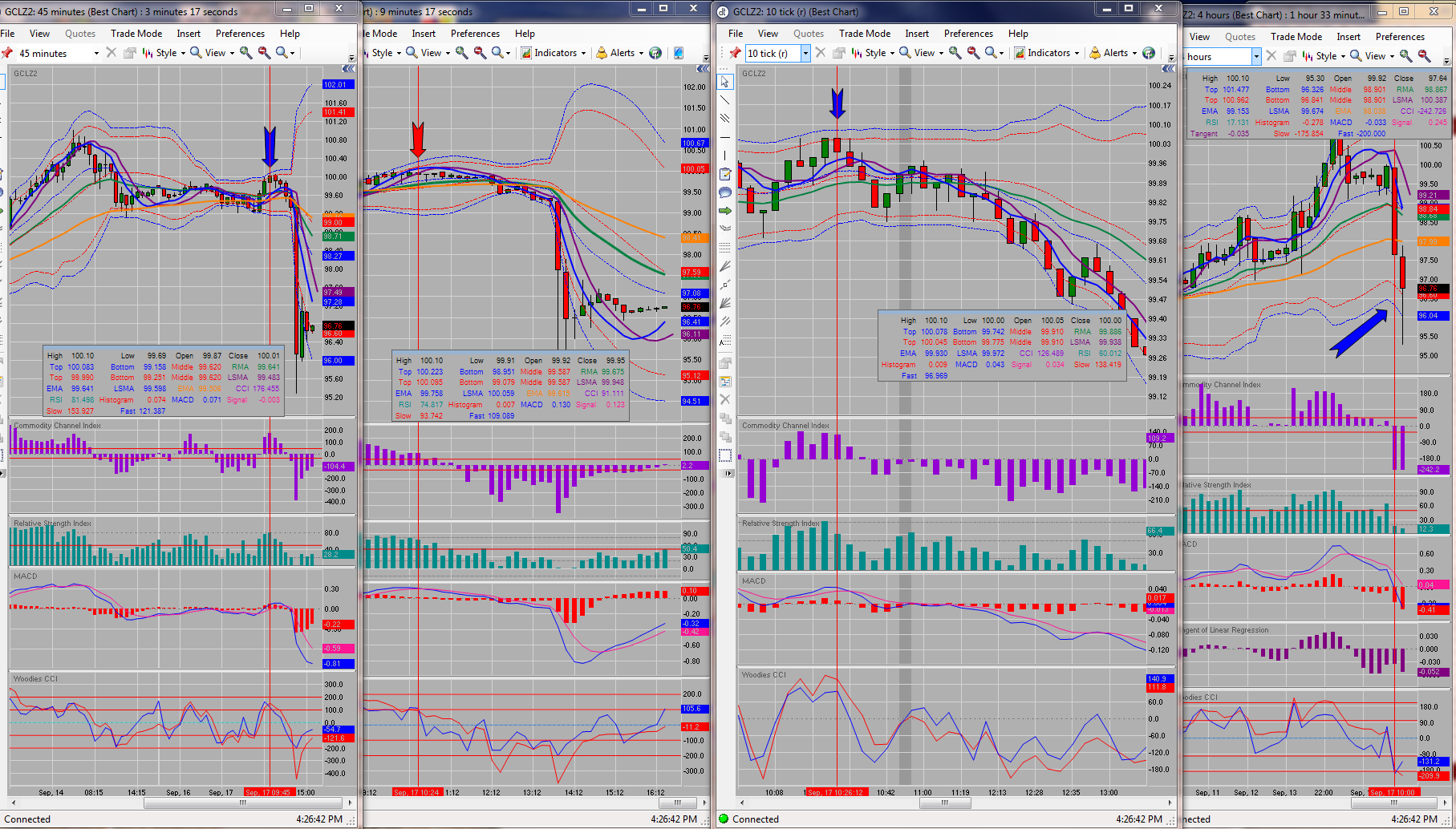
Task: Click horizontal scrollbar thumb of 10 tick chart
Action: point(944,802)
